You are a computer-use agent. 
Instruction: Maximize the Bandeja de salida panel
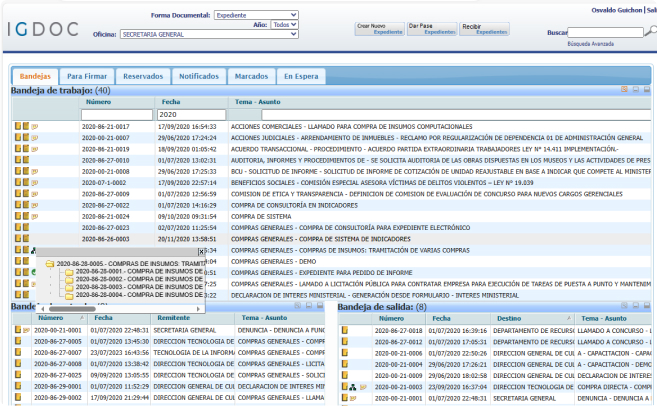[x=647, y=306]
